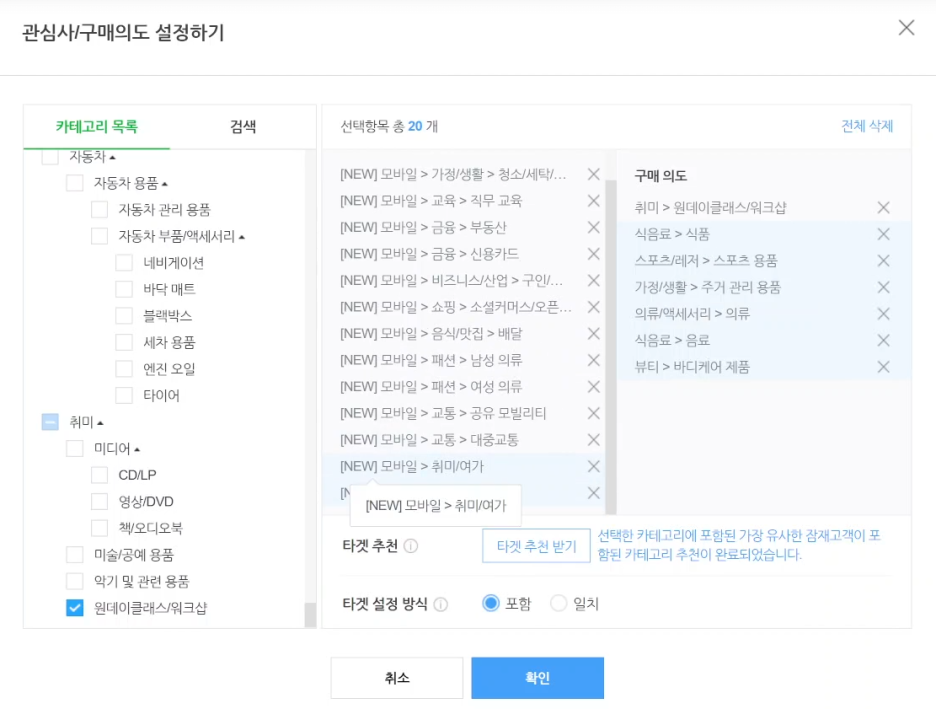936x709 pixels.
Task: Click the selected items list scrollbar
Action: 611,346
